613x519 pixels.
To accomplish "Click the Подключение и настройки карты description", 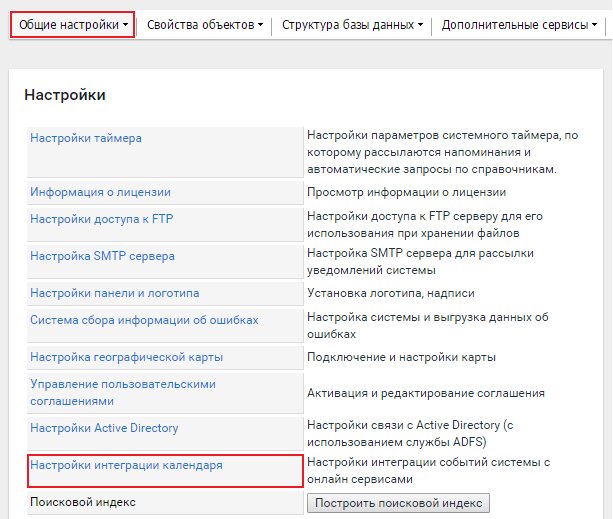I will coord(401,357).
